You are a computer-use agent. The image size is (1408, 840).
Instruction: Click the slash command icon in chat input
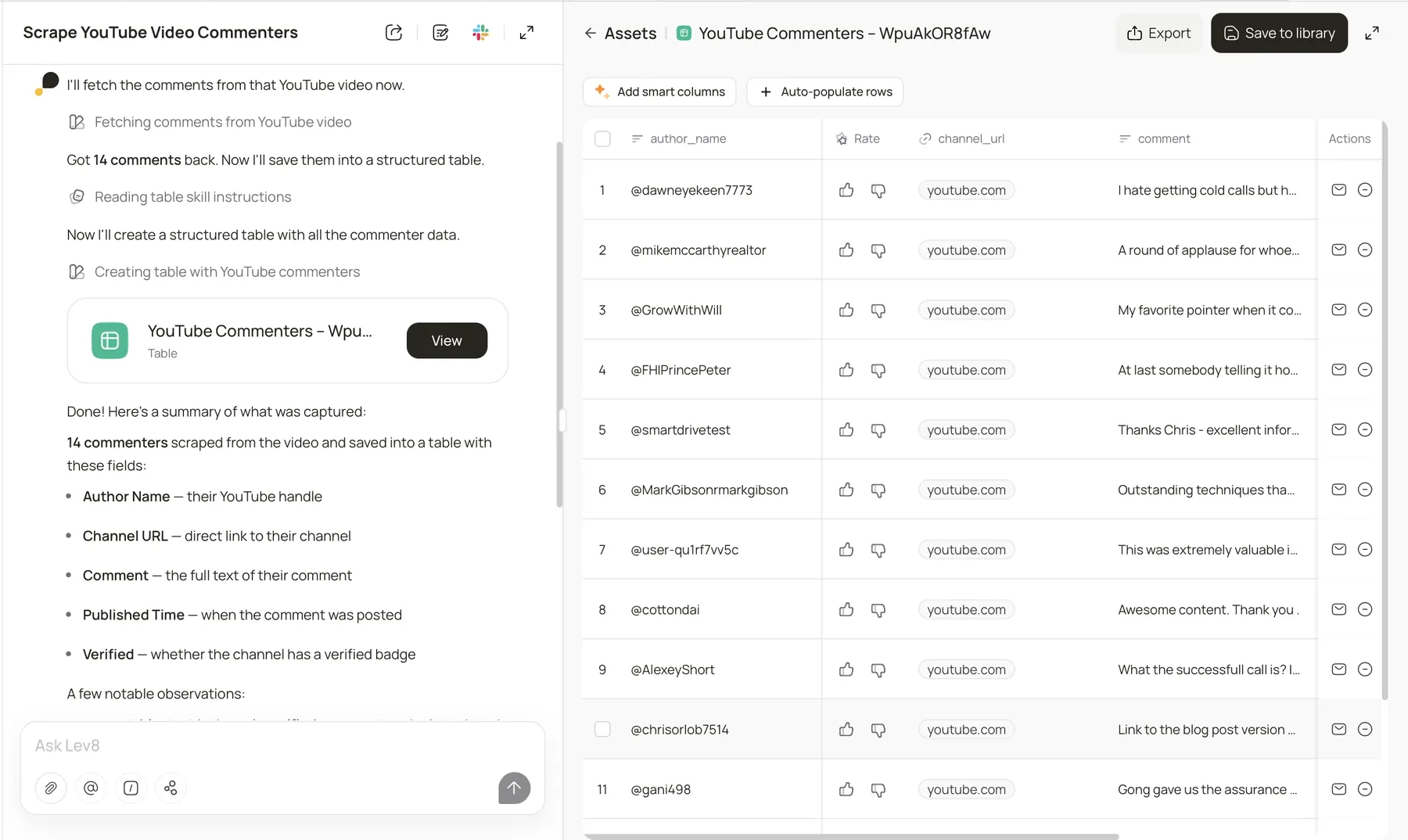[x=131, y=788]
